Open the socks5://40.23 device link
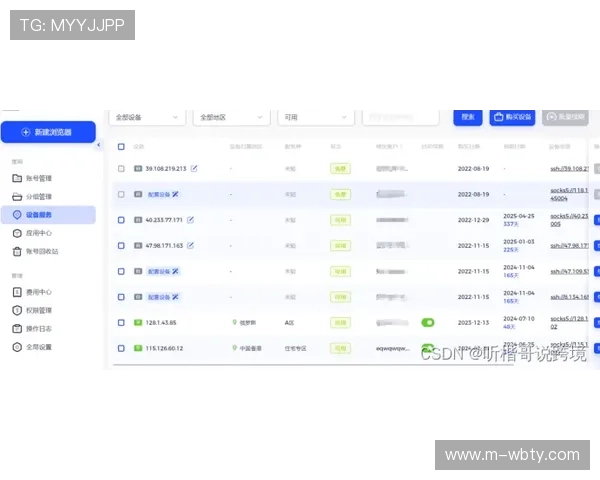 click(x=569, y=220)
